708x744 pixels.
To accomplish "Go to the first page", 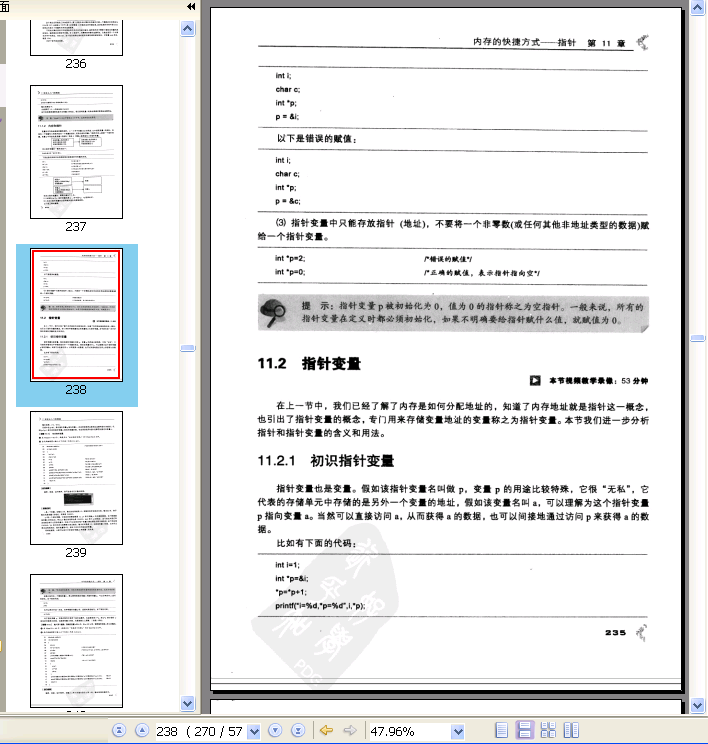I will [x=119, y=730].
